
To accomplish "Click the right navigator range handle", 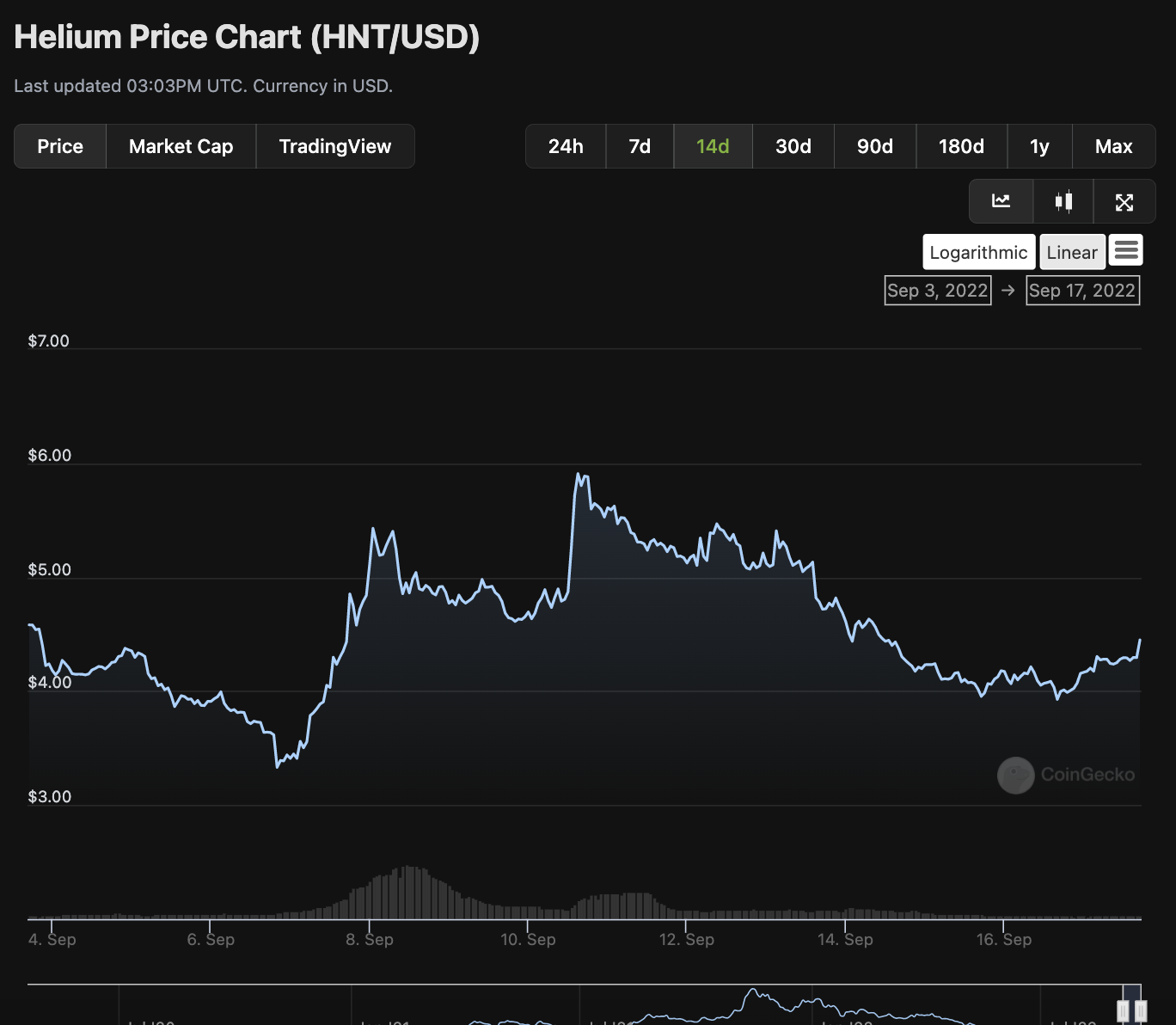I will (x=1141, y=1010).
